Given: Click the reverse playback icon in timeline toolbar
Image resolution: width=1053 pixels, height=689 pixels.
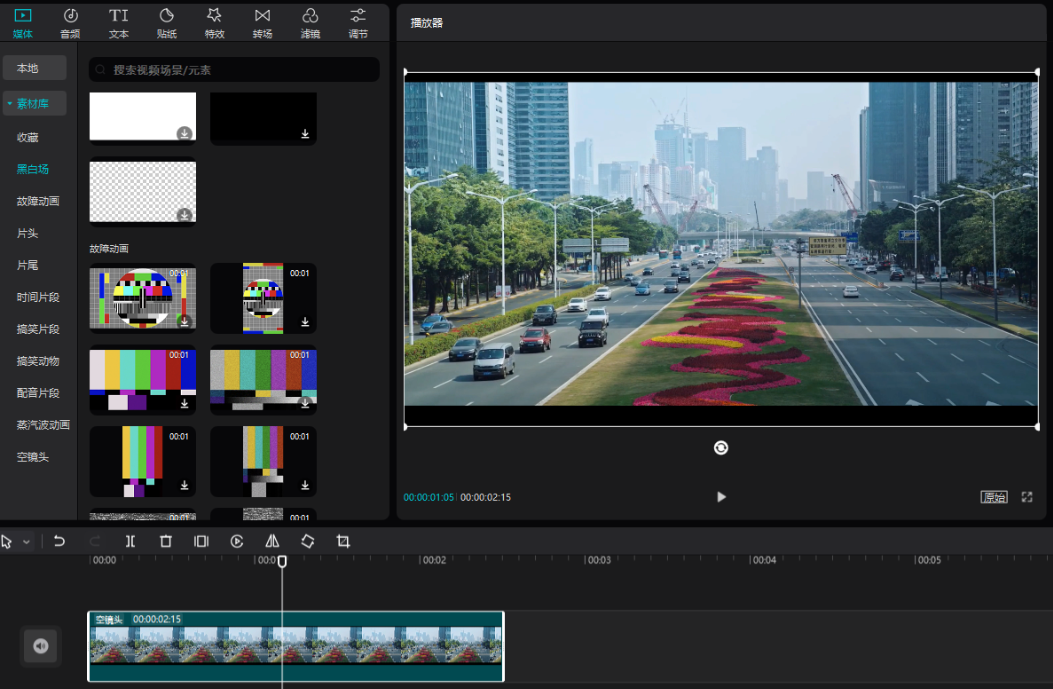Looking at the screenshot, I should click(237, 541).
